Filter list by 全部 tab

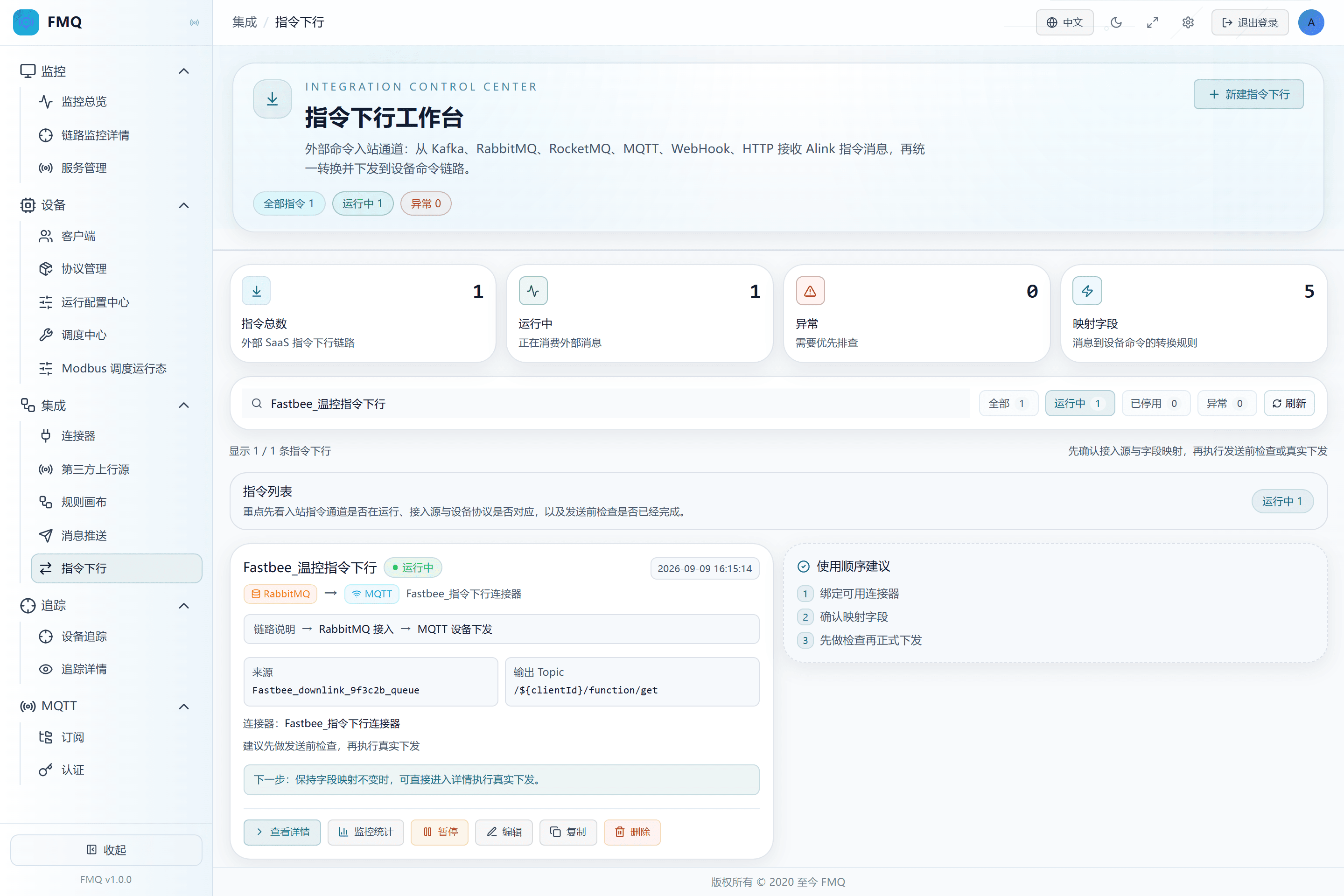click(1008, 403)
